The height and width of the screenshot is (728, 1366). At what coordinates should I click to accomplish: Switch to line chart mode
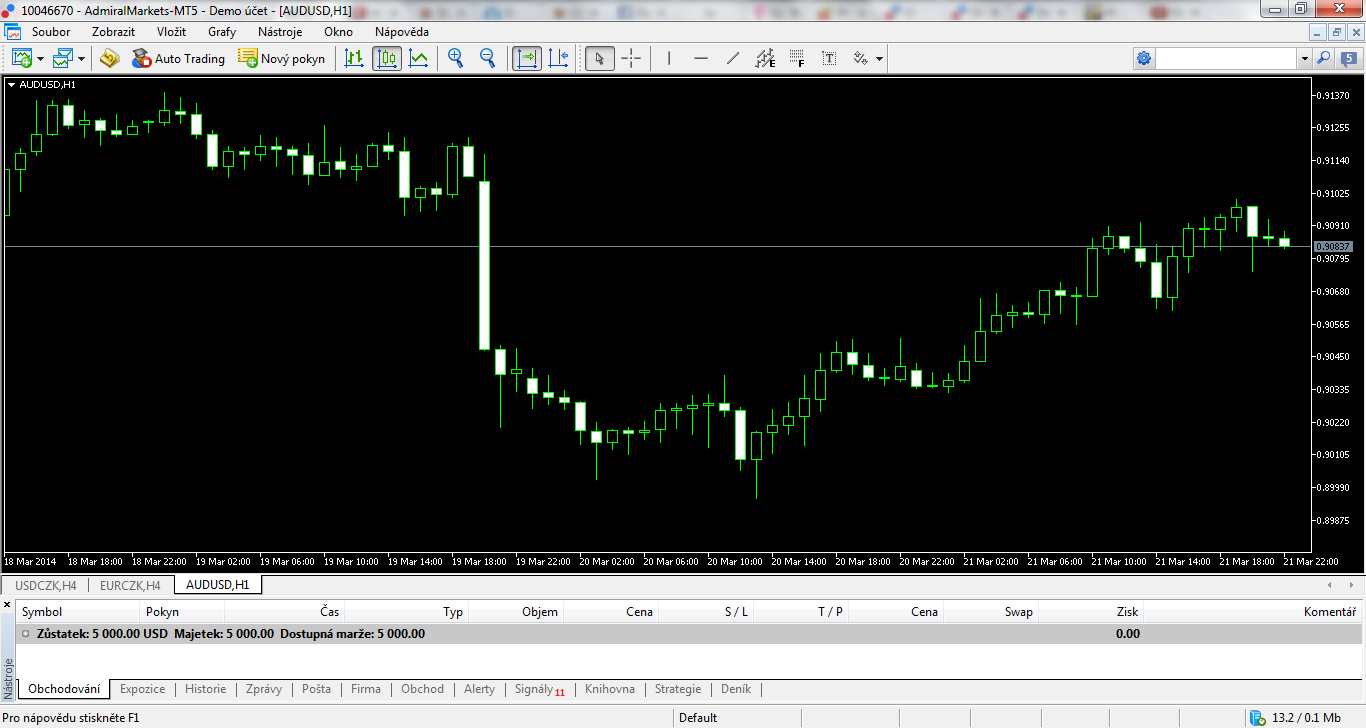[419, 58]
